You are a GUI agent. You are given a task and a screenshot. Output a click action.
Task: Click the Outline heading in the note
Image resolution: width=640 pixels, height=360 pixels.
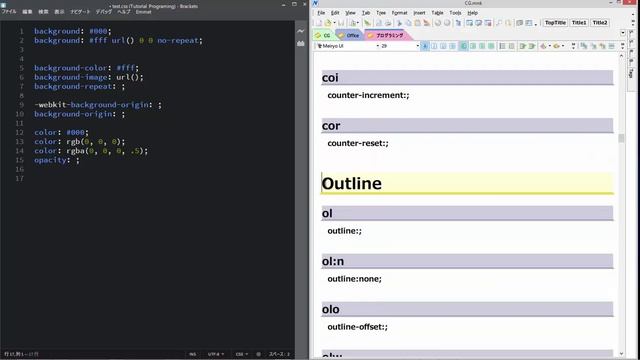point(351,183)
